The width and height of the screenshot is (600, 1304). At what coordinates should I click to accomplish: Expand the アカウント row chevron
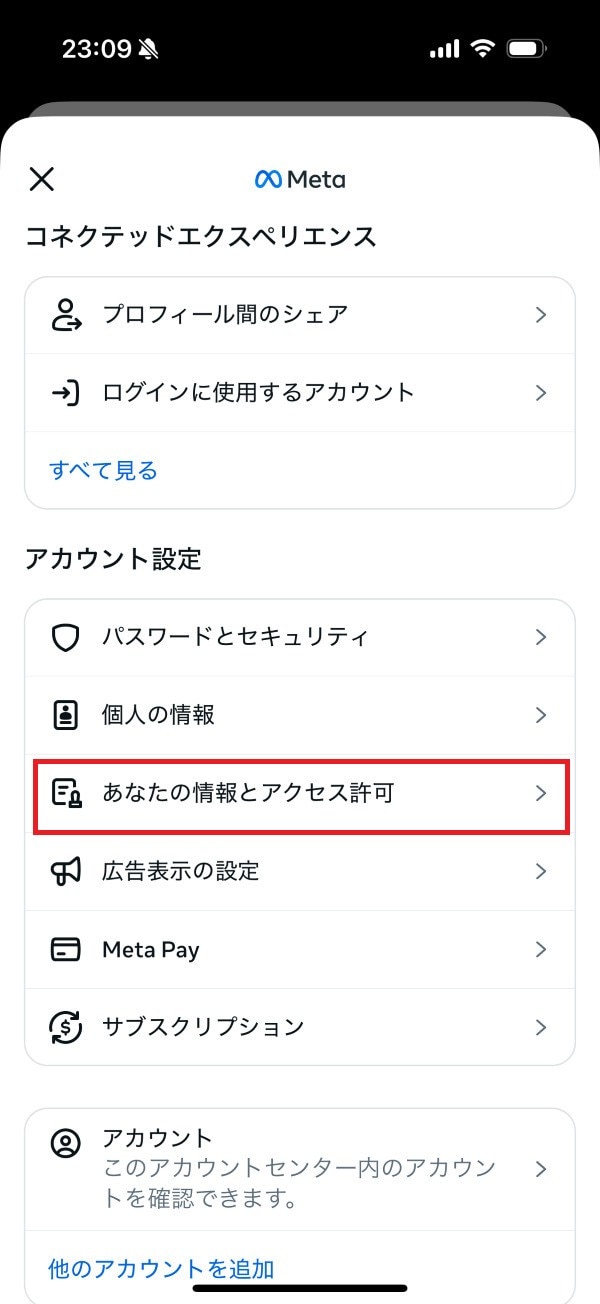(541, 1169)
